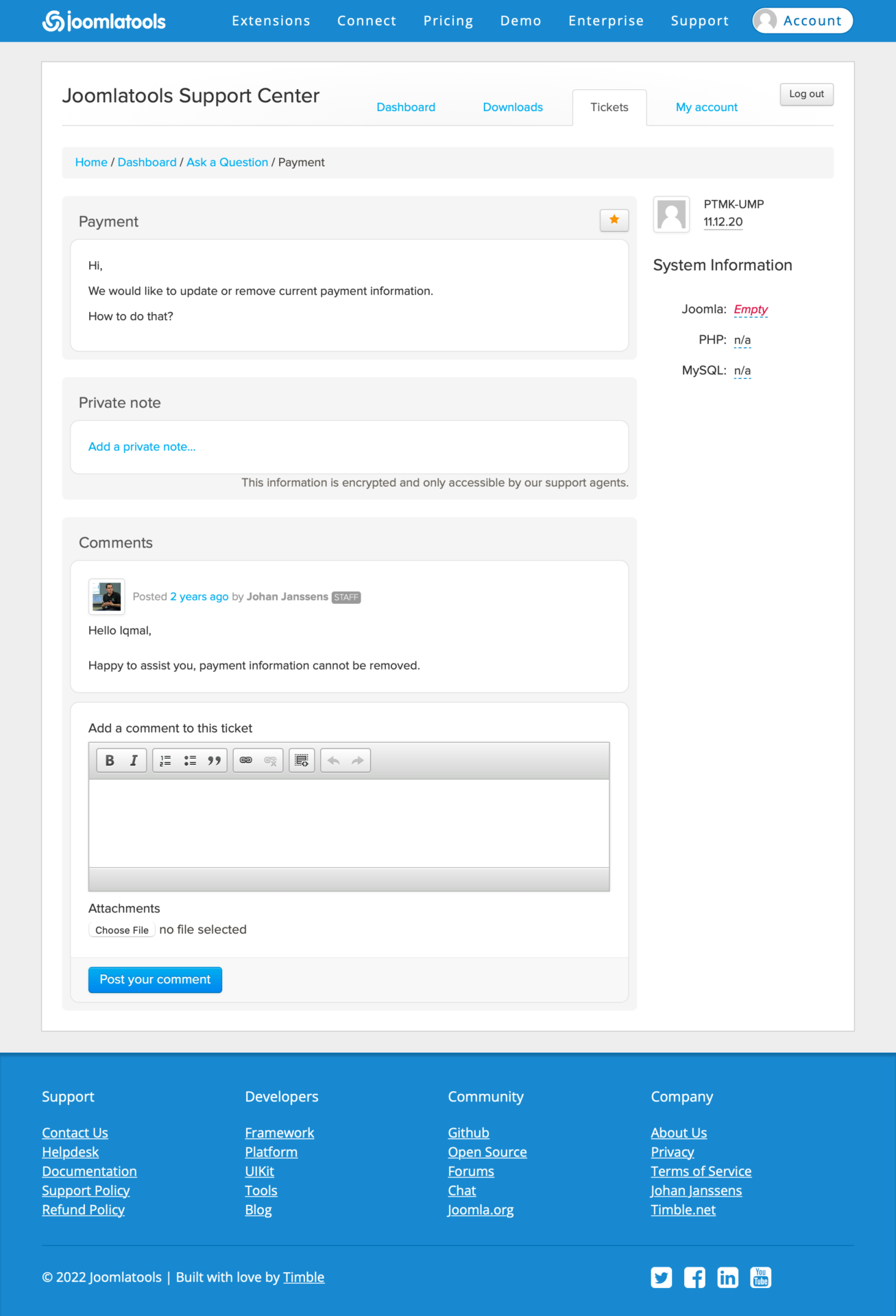The height and width of the screenshot is (1316, 896).
Task: Open Refund Policy footer link
Action: pyautogui.click(x=84, y=1210)
